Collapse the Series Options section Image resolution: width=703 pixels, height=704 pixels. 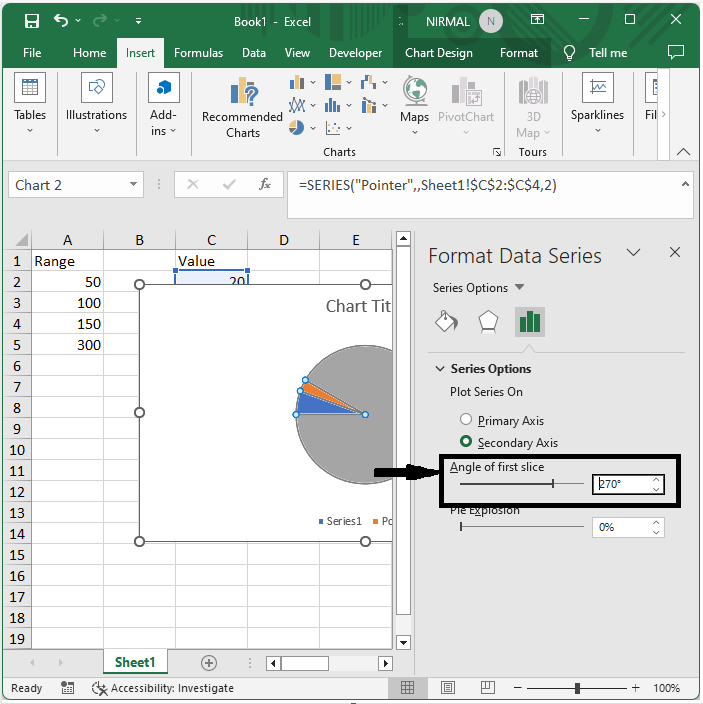point(440,369)
